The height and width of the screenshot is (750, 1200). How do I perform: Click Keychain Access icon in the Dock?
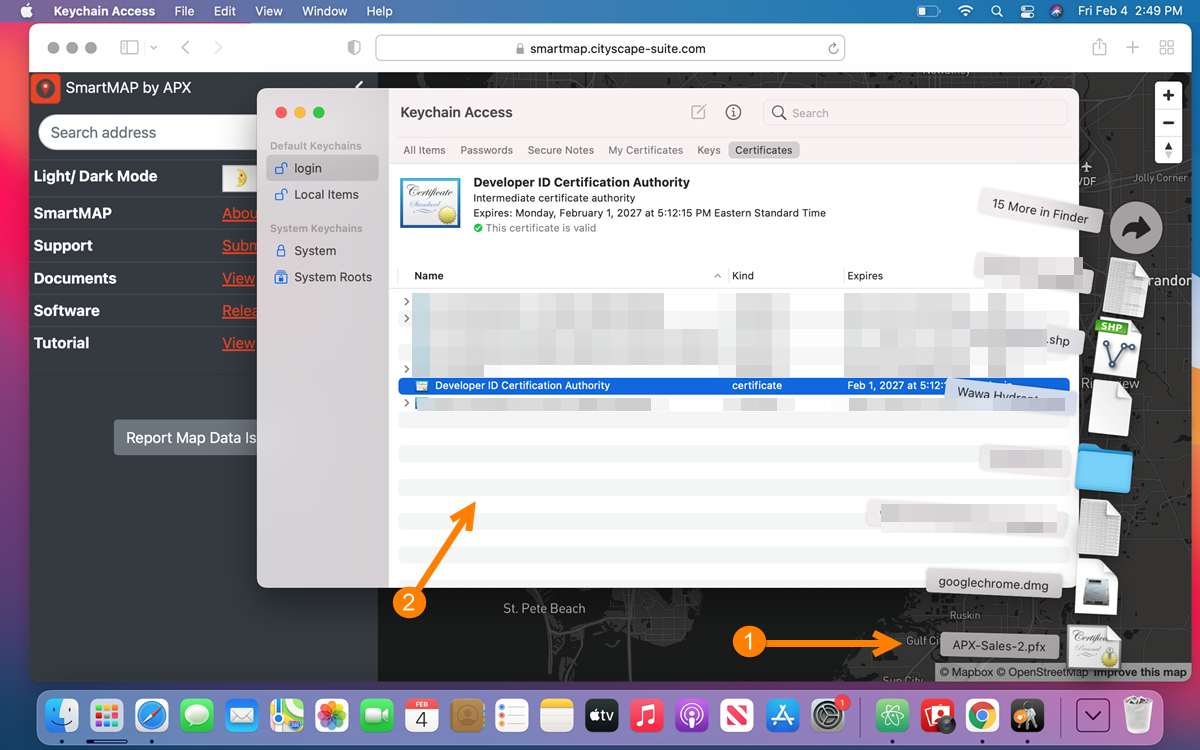1028,715
